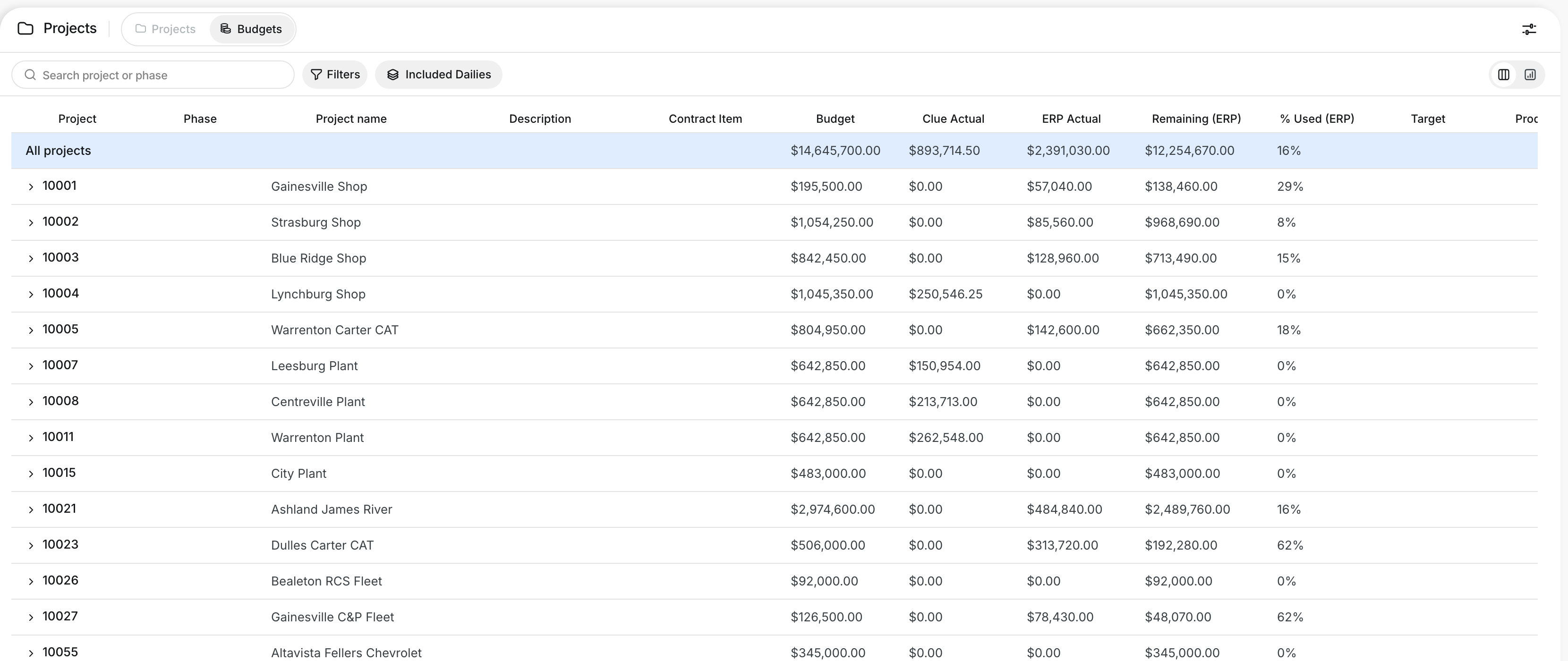1568x661 pixels.
Task: Click the Ashland James River project name
Action: click(x=332, y=509)
